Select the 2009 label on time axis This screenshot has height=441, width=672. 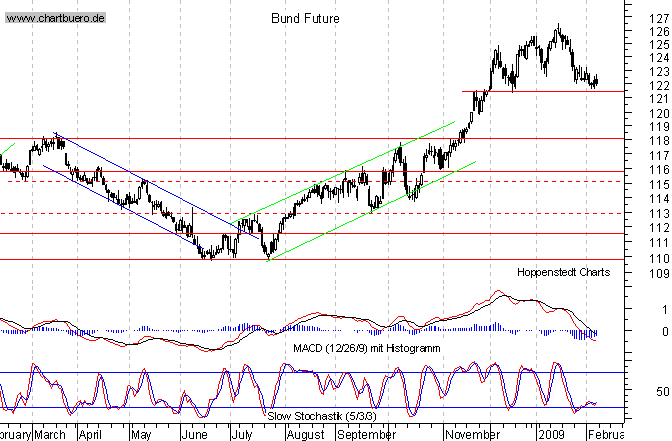click(x=552, y=435)
